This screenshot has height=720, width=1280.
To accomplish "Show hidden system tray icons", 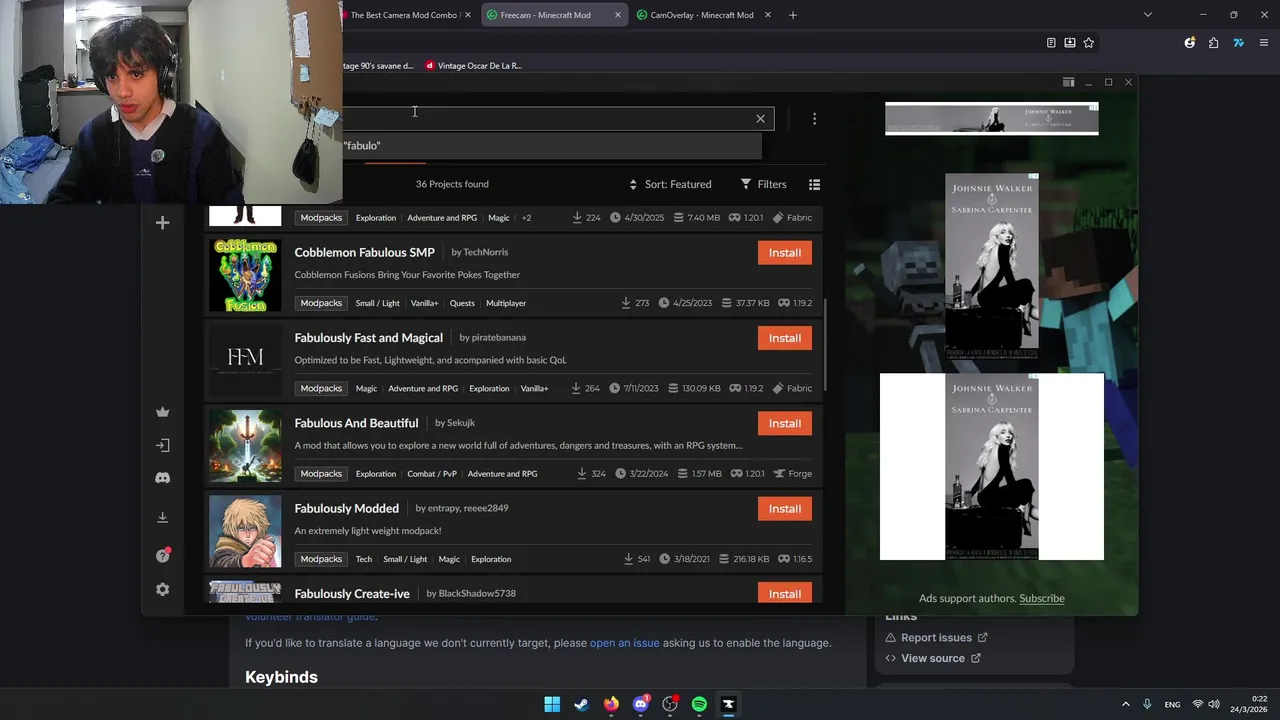I will [1125, 704].
